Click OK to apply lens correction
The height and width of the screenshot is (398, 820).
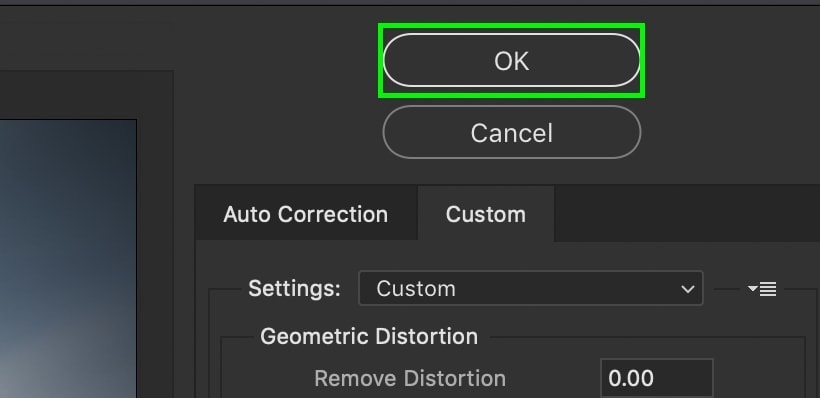511,60
